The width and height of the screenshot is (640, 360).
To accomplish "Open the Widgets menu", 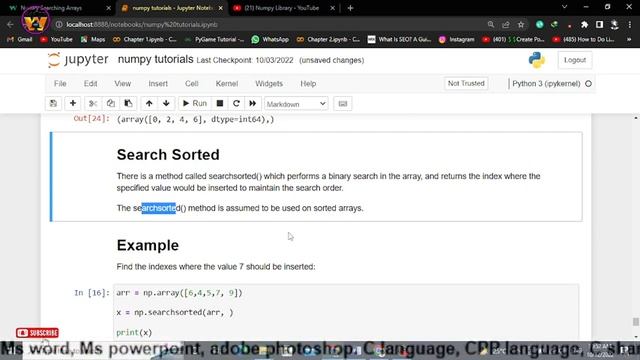I will pyautogui.click(x=269, y=84).
